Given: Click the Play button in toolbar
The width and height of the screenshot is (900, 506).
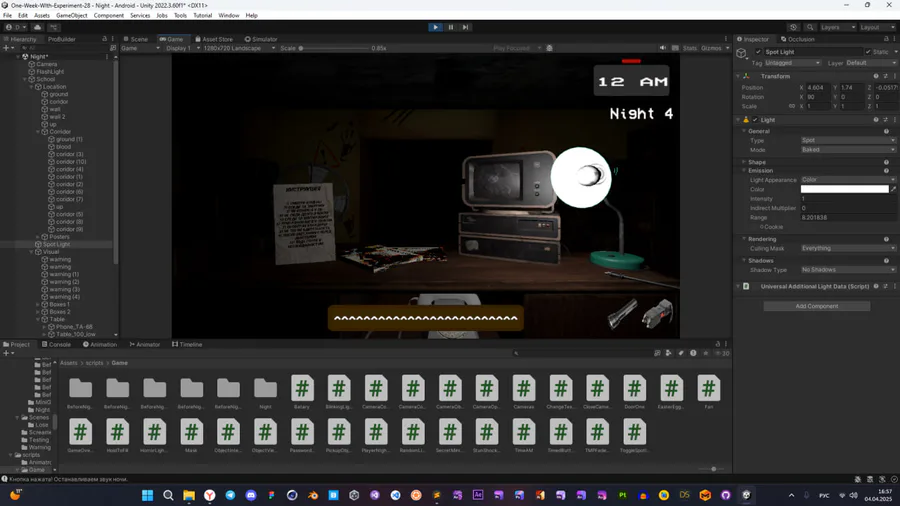Looking at the screenshot, I should pyautogui.click(x=435, y=27).
